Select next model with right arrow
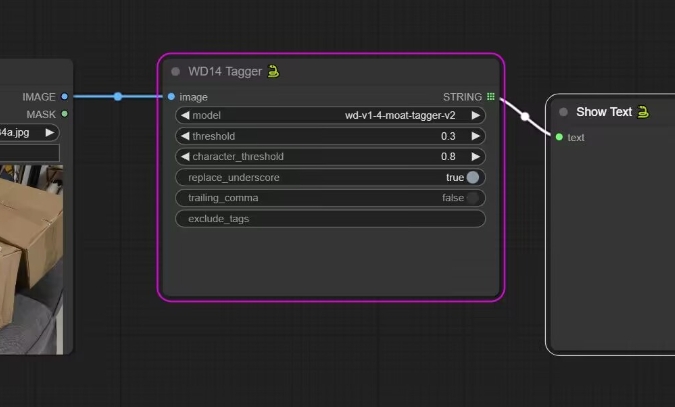 coord(476,115)
